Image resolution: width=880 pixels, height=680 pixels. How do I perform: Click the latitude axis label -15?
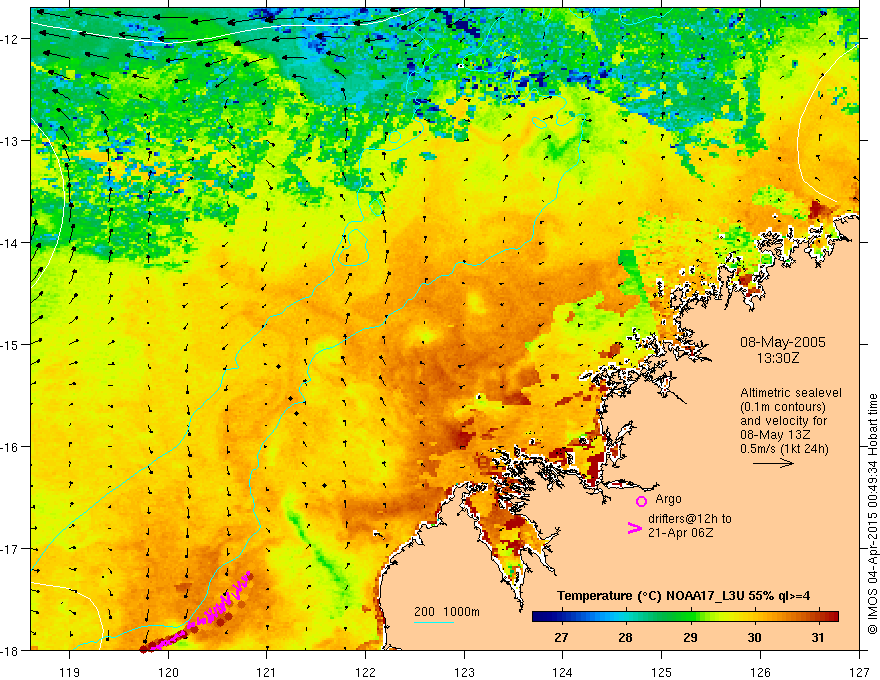(x=11, y=344)
